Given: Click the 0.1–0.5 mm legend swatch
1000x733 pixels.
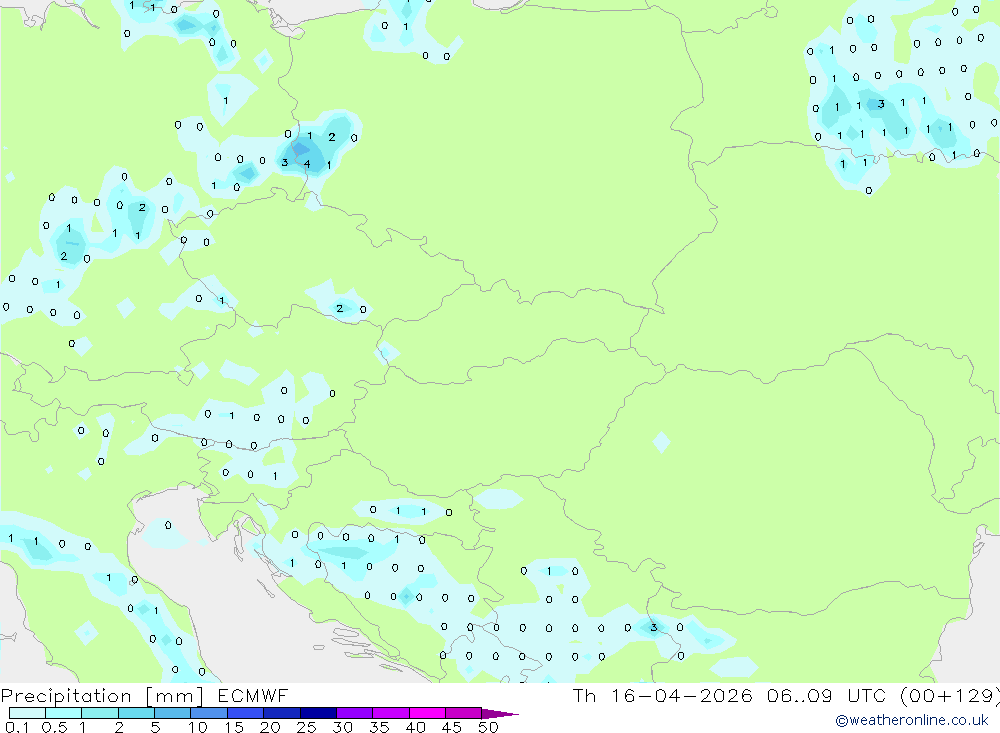Looking at the screenshot, I should coord(27,713).
